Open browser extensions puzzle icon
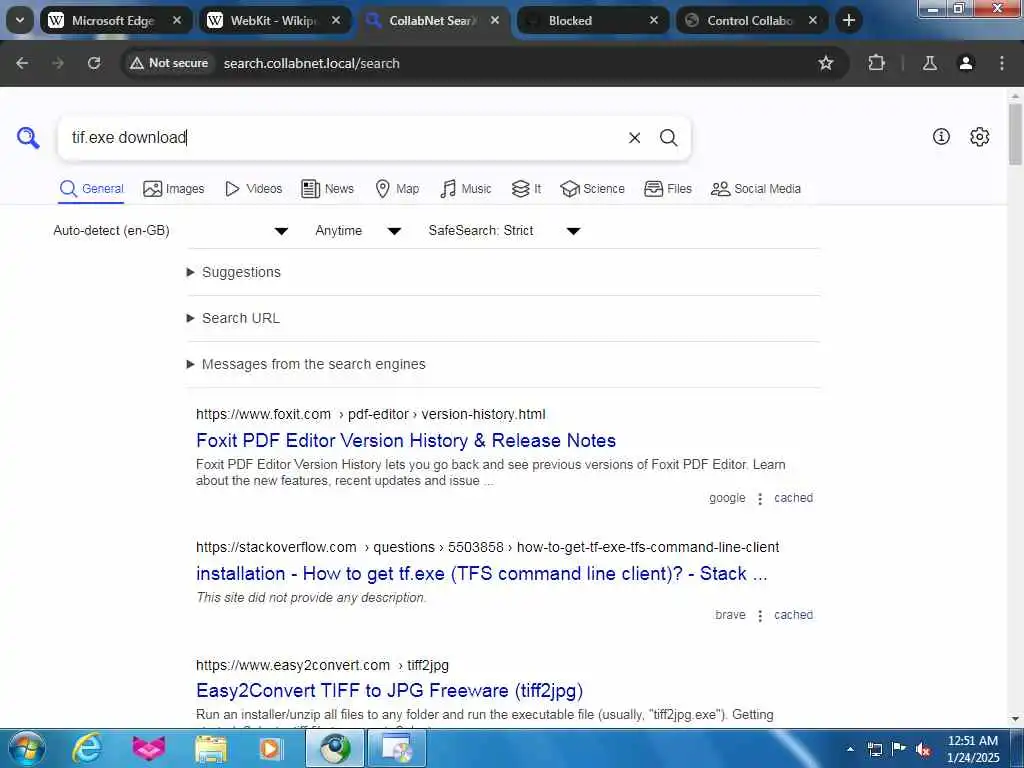The width and height of the screenshot is (1024, 768). pyautogui.click(x=876, y=63)
